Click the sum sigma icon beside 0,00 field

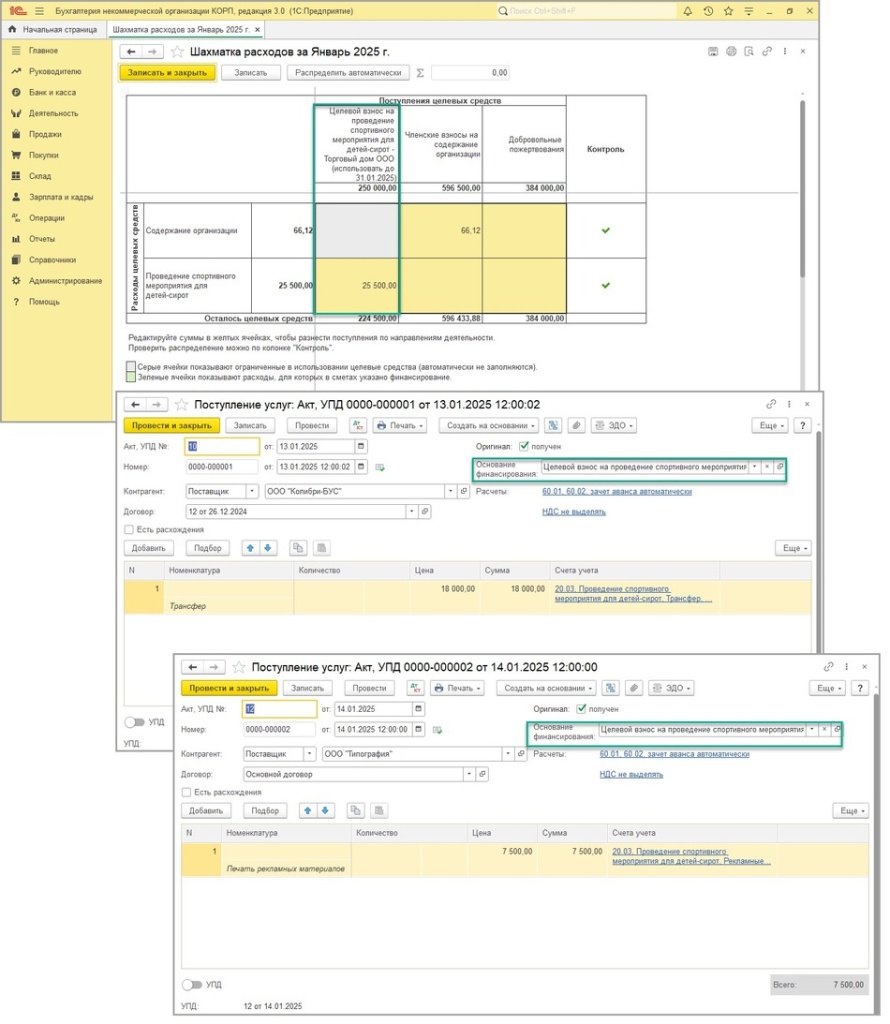420,73
